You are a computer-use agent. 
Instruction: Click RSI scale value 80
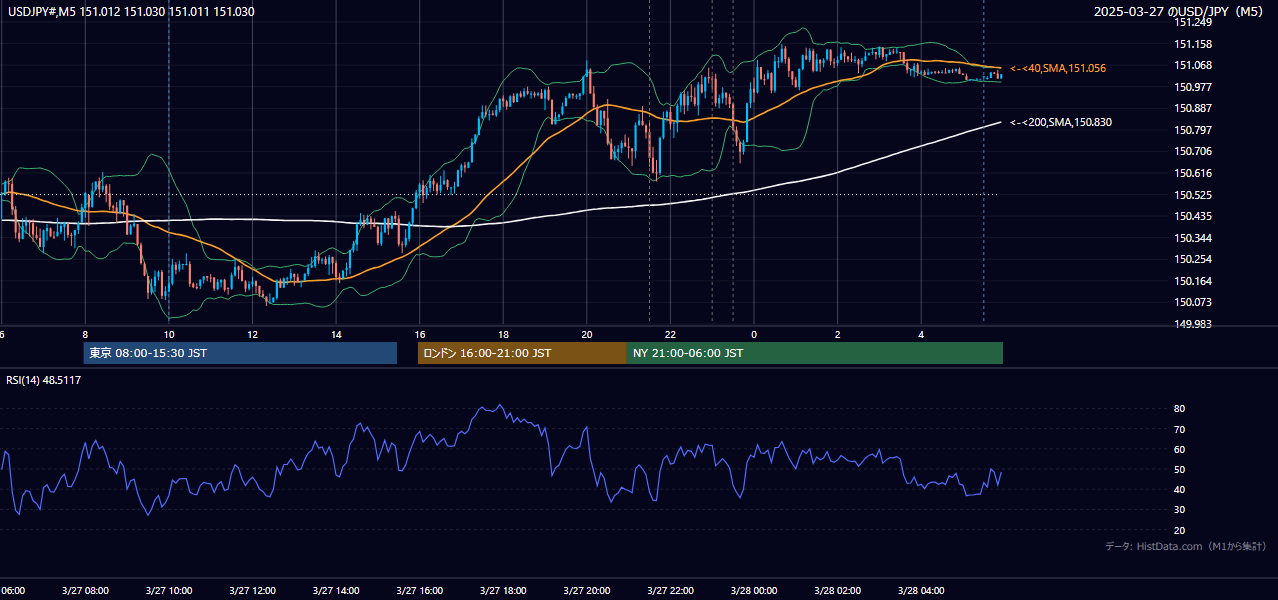[x=1179, y=409]
